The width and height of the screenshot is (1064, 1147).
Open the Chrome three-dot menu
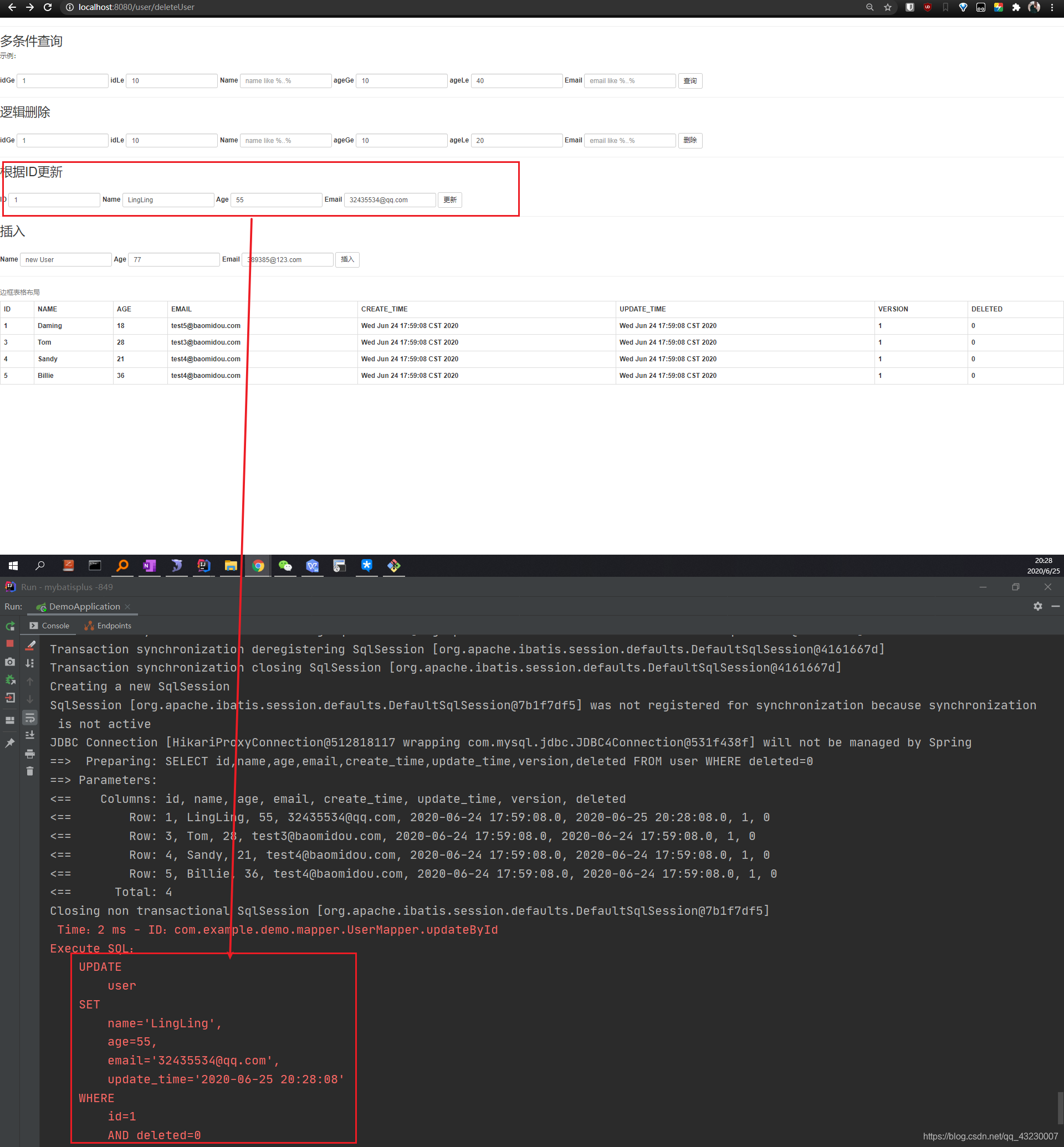[x=1052, y=8]
